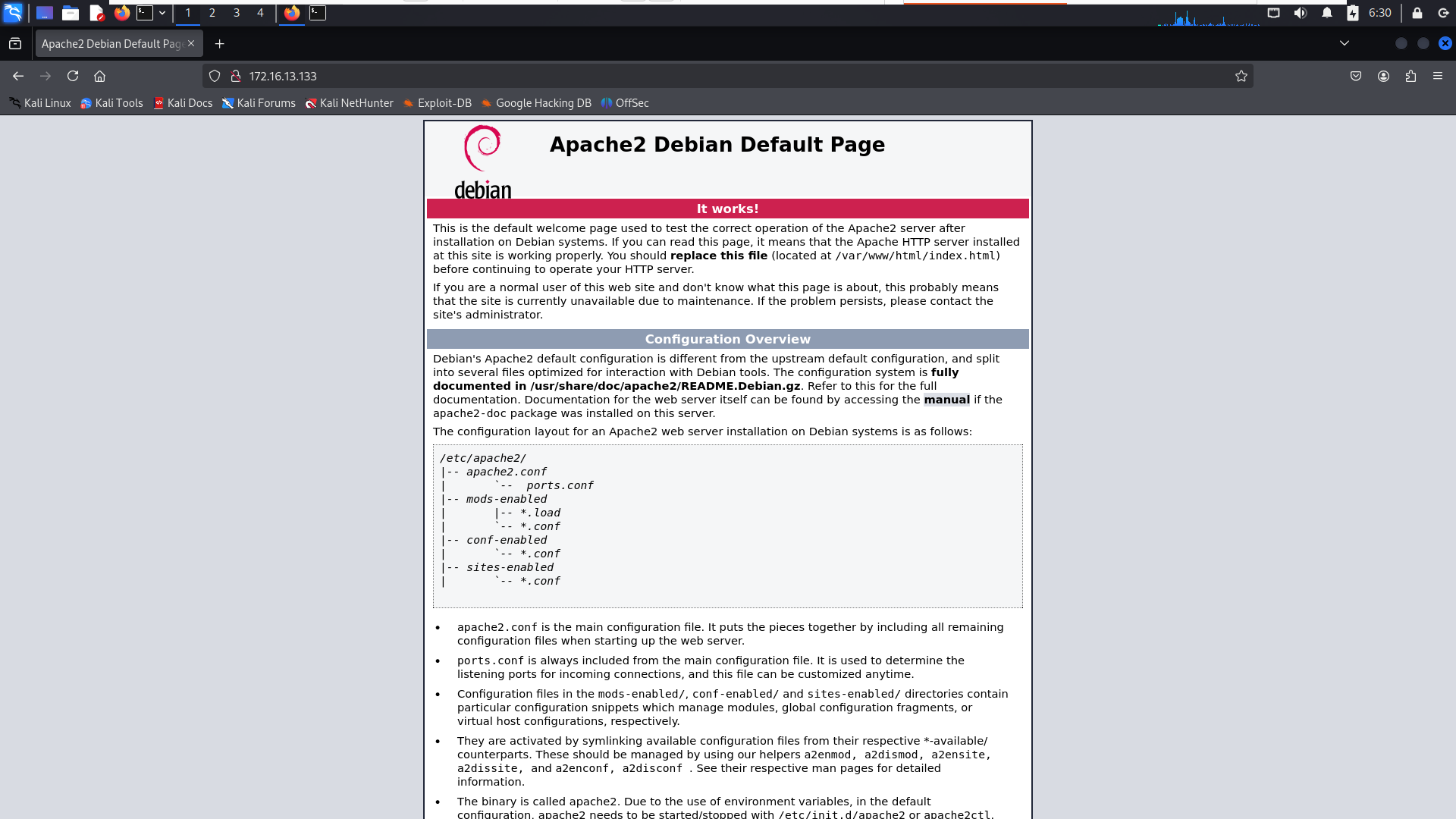Click the 6:30 clock in the panel

[1380, 13]
